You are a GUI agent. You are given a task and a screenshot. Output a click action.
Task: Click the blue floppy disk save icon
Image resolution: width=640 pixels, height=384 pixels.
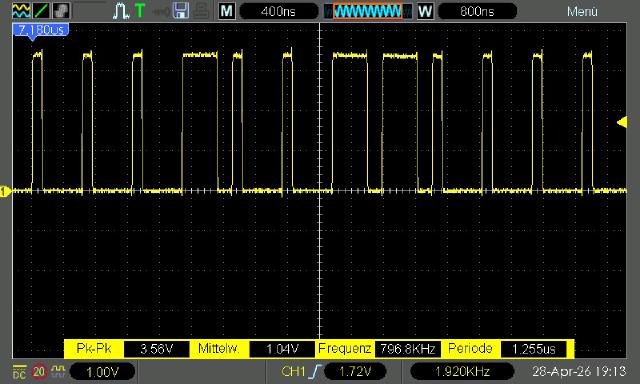181,11
